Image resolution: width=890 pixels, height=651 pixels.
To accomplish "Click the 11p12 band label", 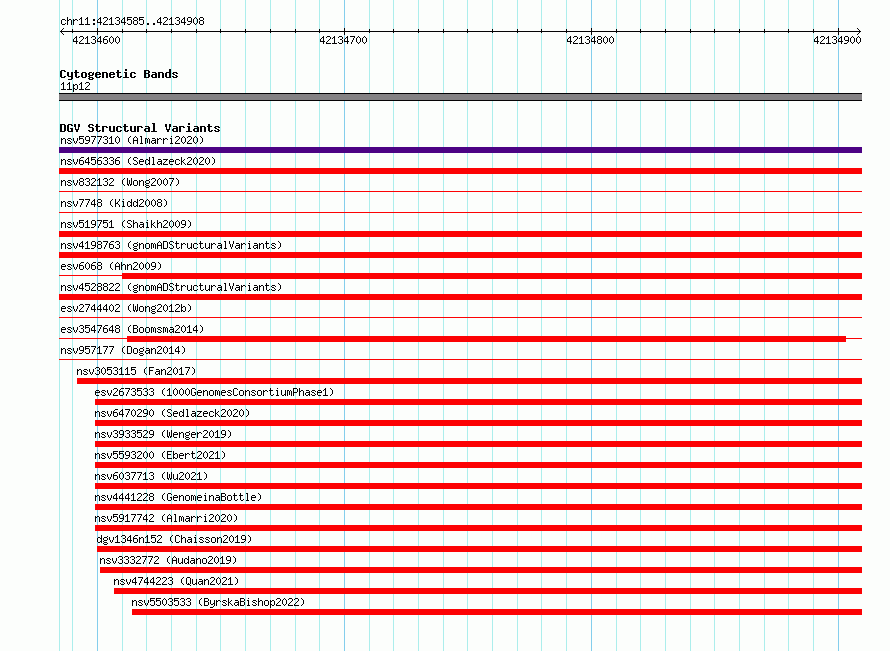I will click(x=75, y=86).
